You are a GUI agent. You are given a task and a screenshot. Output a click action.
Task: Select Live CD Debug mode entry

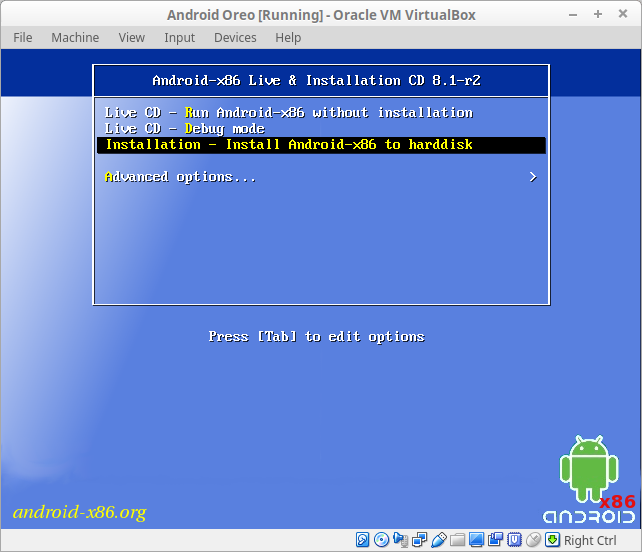point(321,129)
